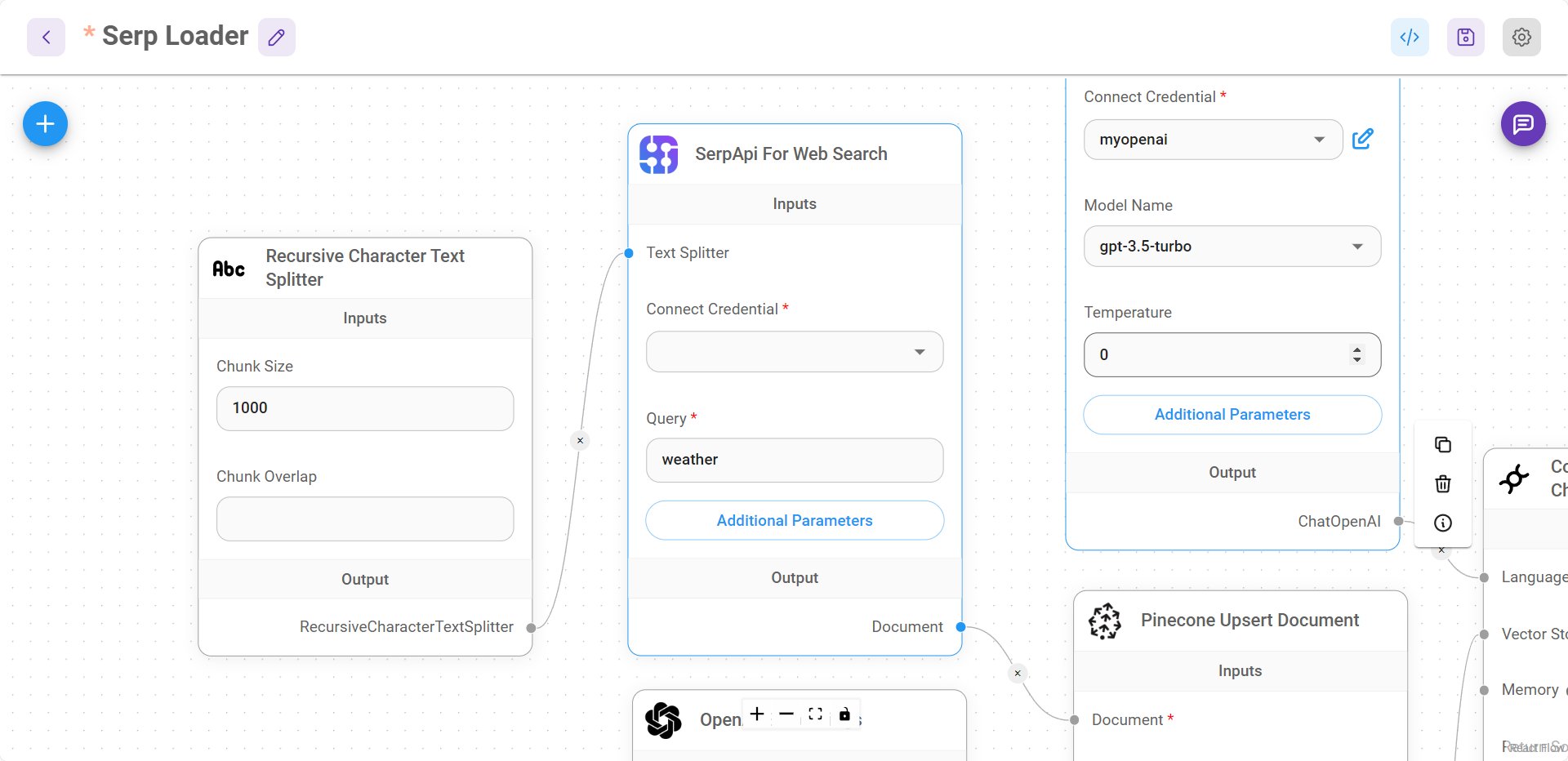Screen dimensions: 1568x761
Task: Click the OpenAI logo icon
Action: (663, 720)
